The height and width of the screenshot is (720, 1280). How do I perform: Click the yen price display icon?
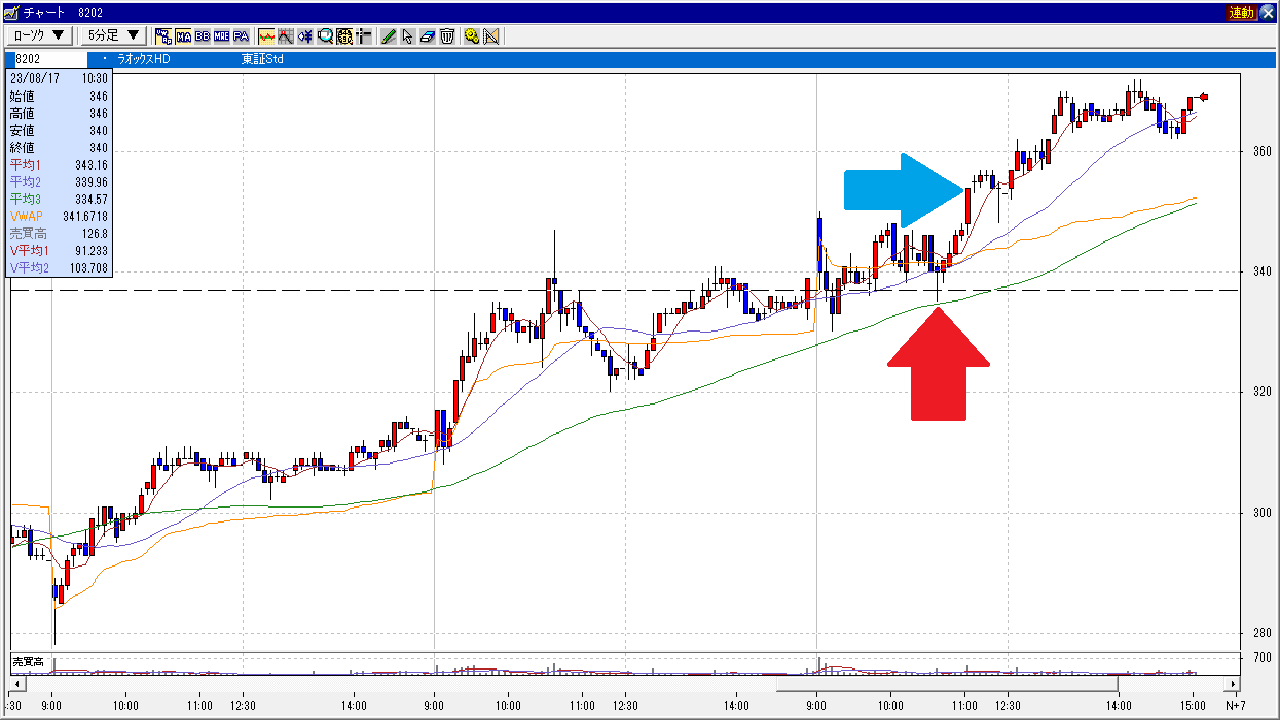click(x=305, y=36)
